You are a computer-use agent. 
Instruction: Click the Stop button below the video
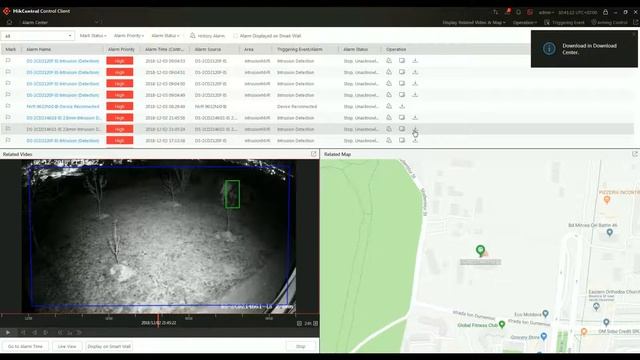[x=300, y=346]
